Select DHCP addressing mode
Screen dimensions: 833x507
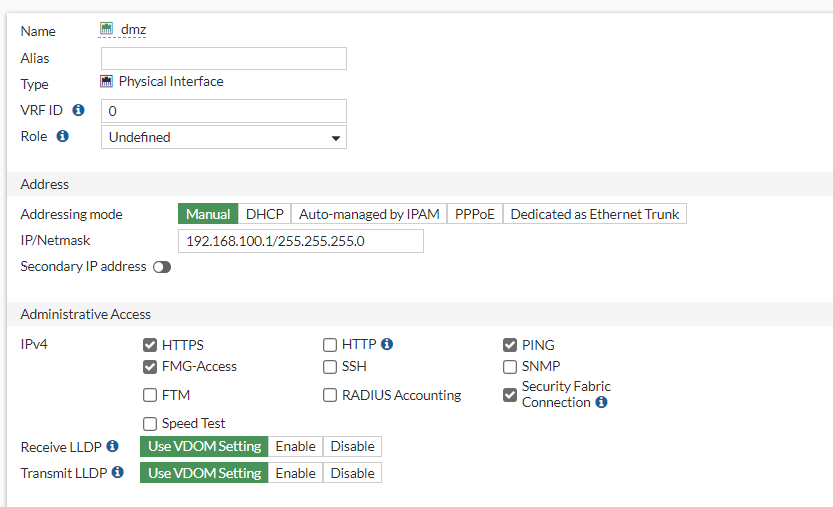[x=265, y=214]
